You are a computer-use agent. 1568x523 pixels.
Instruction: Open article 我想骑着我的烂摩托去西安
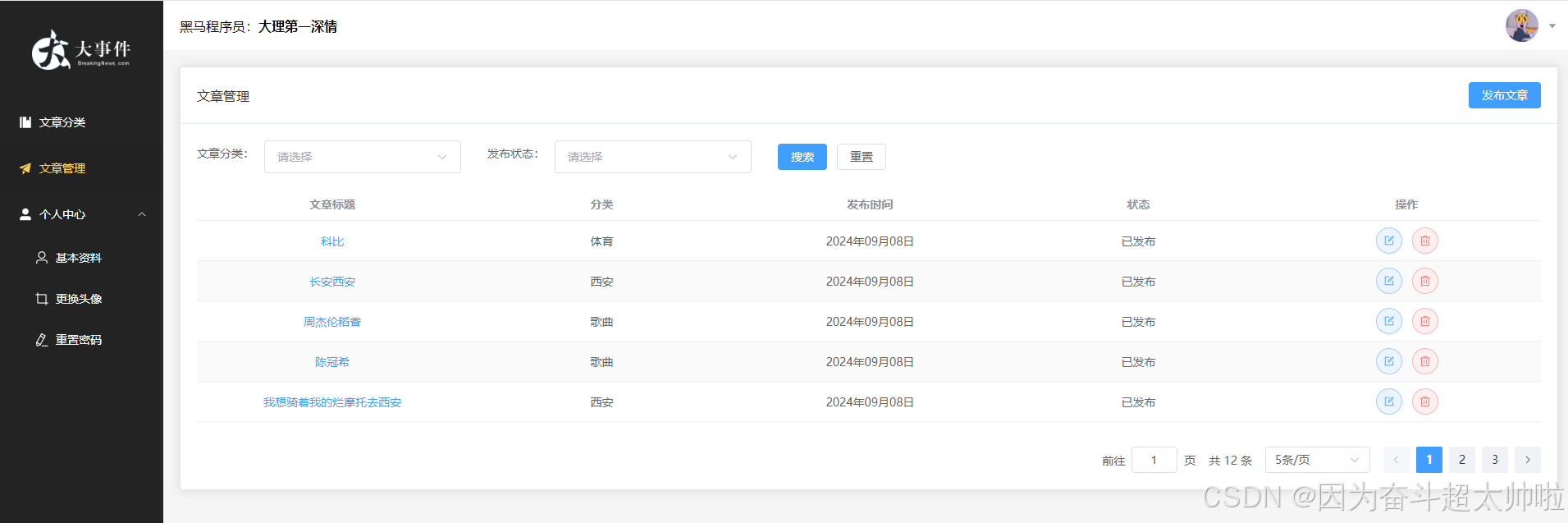click(332, 402)
